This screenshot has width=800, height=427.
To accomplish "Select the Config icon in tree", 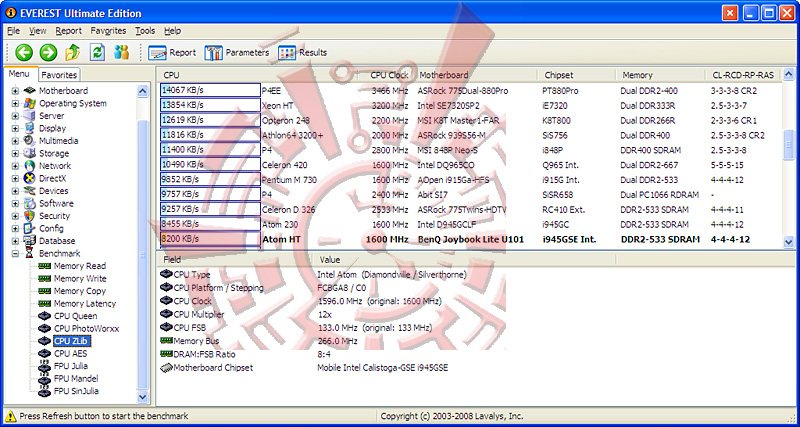I will [30, 229].
